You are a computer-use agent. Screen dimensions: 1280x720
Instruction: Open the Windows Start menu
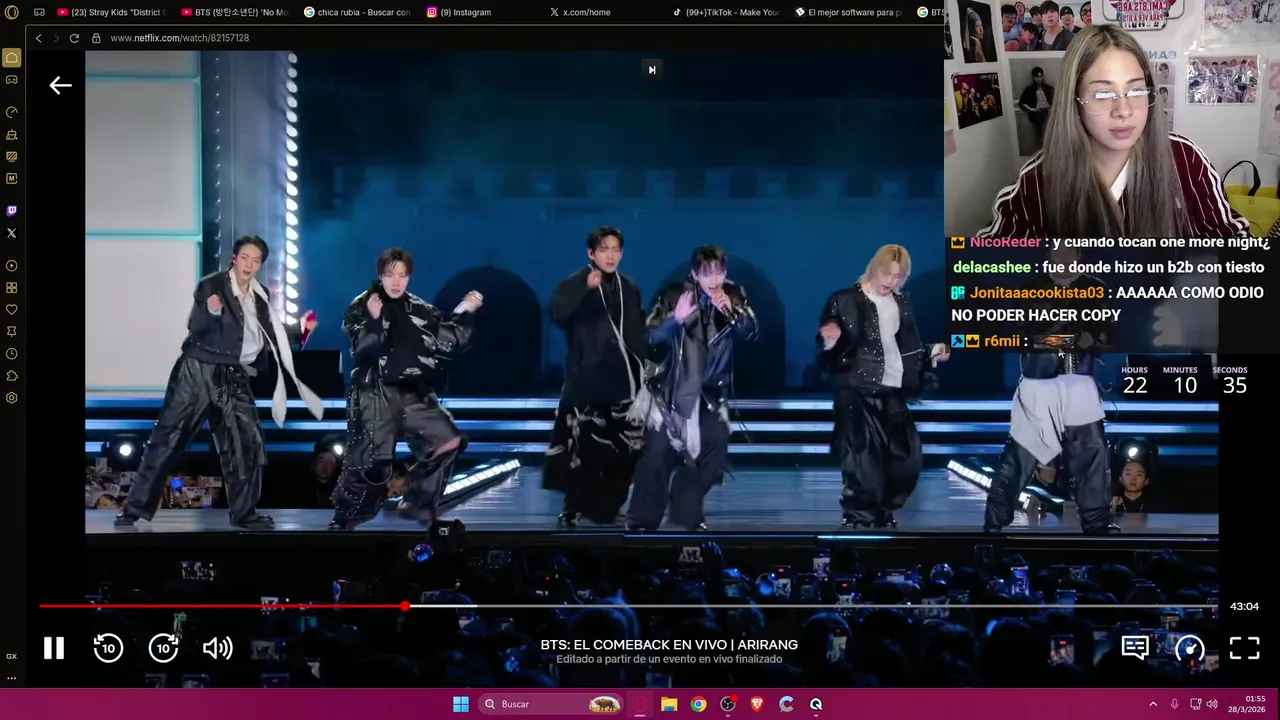click(x=461, y=704)
